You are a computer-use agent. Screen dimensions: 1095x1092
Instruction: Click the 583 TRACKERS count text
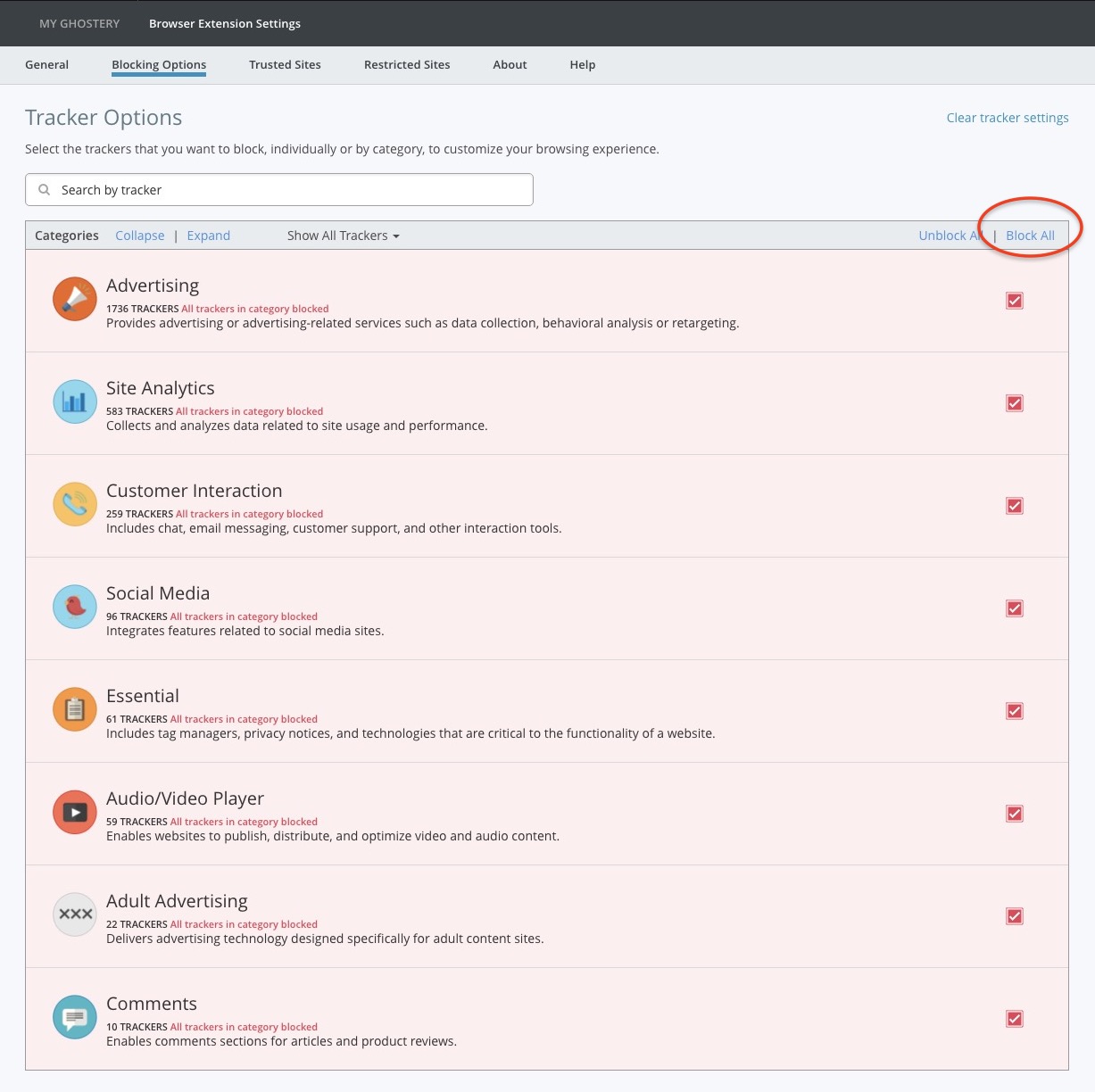tap(139, 411)
